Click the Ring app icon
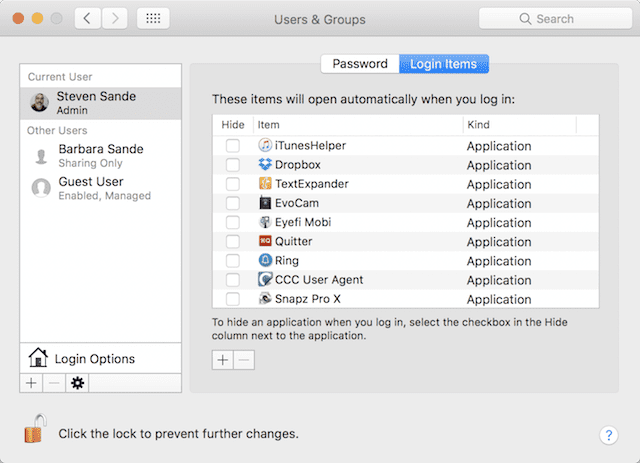Viewport: 640px width, 463px height. click(x=265, y=261)
